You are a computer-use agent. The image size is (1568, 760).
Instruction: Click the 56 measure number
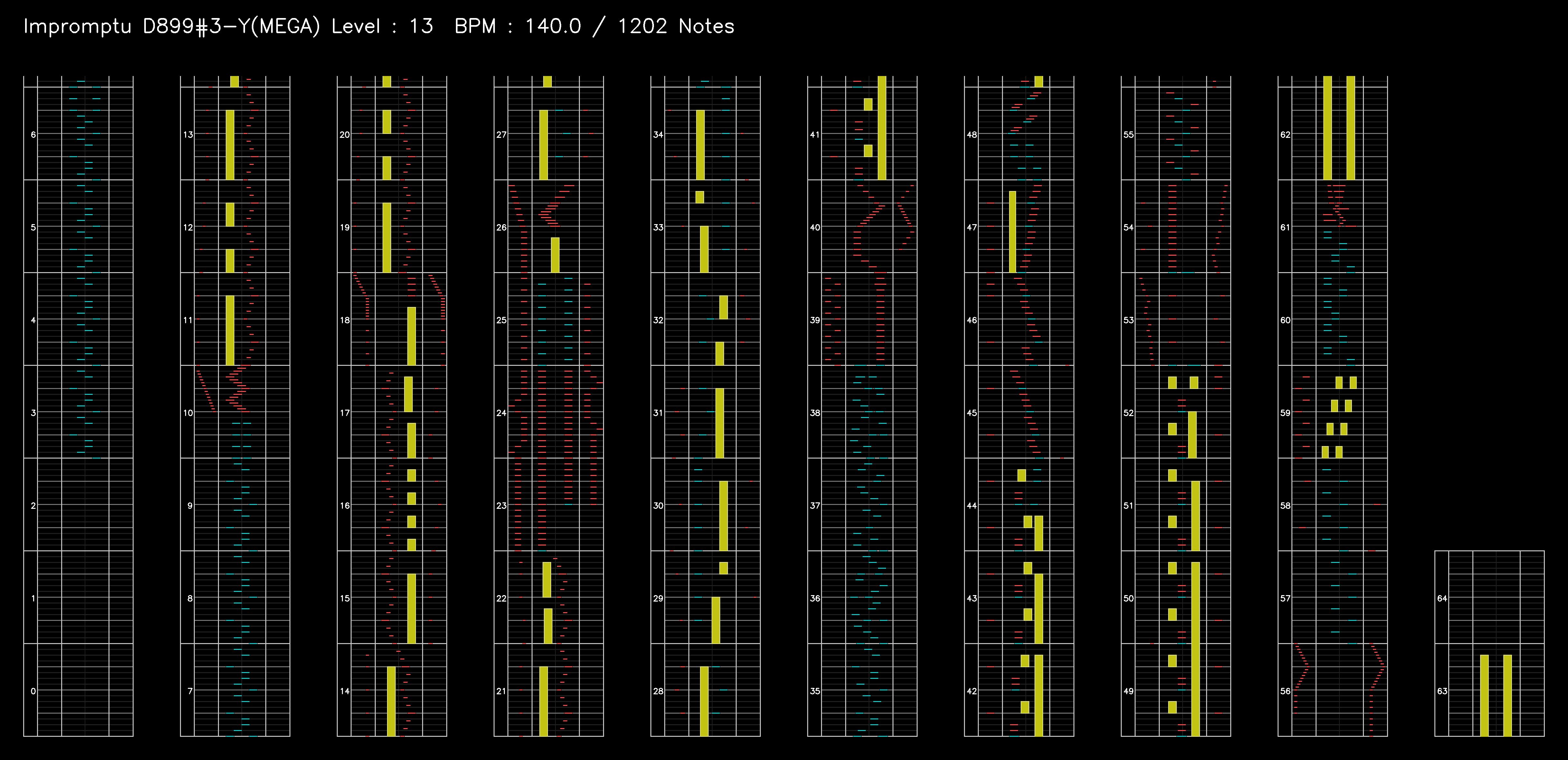pyautogui.click(x=1285, y=690)
